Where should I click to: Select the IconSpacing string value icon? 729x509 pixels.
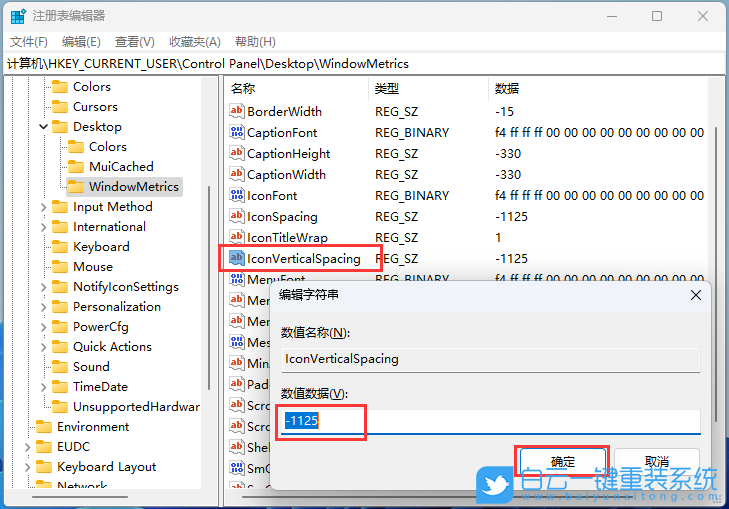237,216
